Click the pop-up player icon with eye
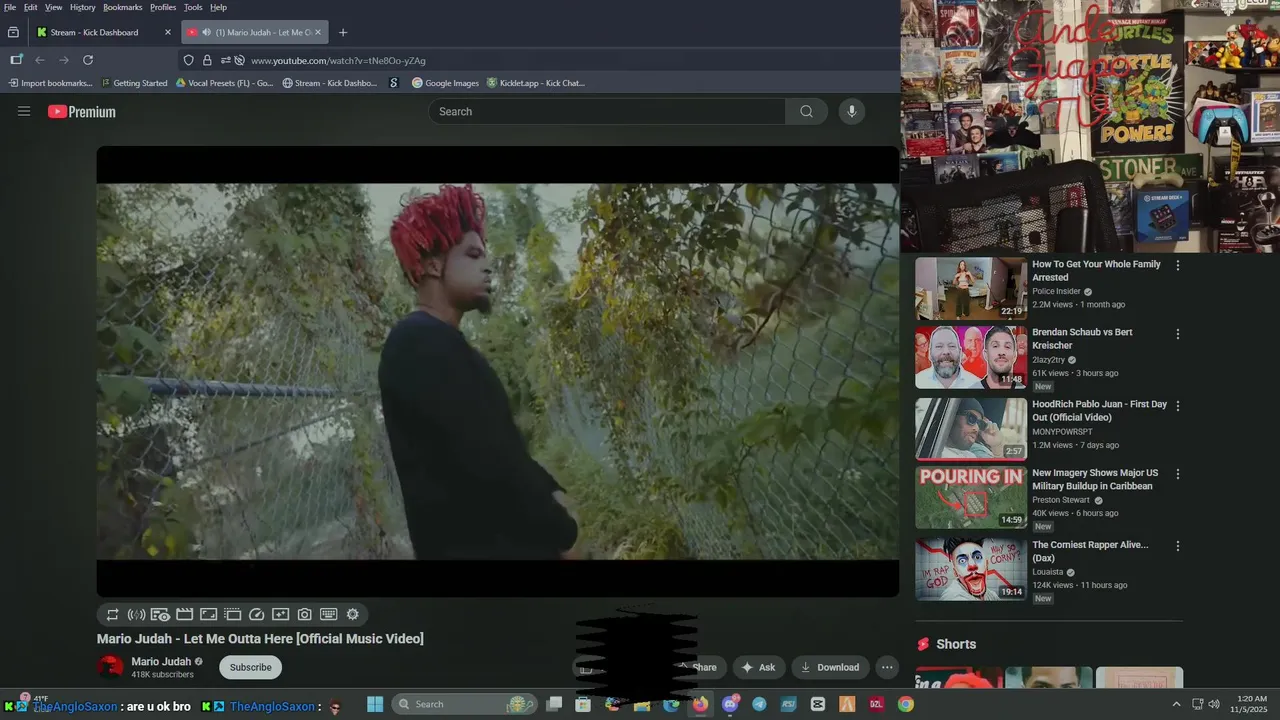The image size is (1280, 720). click(x=161, y=614)
